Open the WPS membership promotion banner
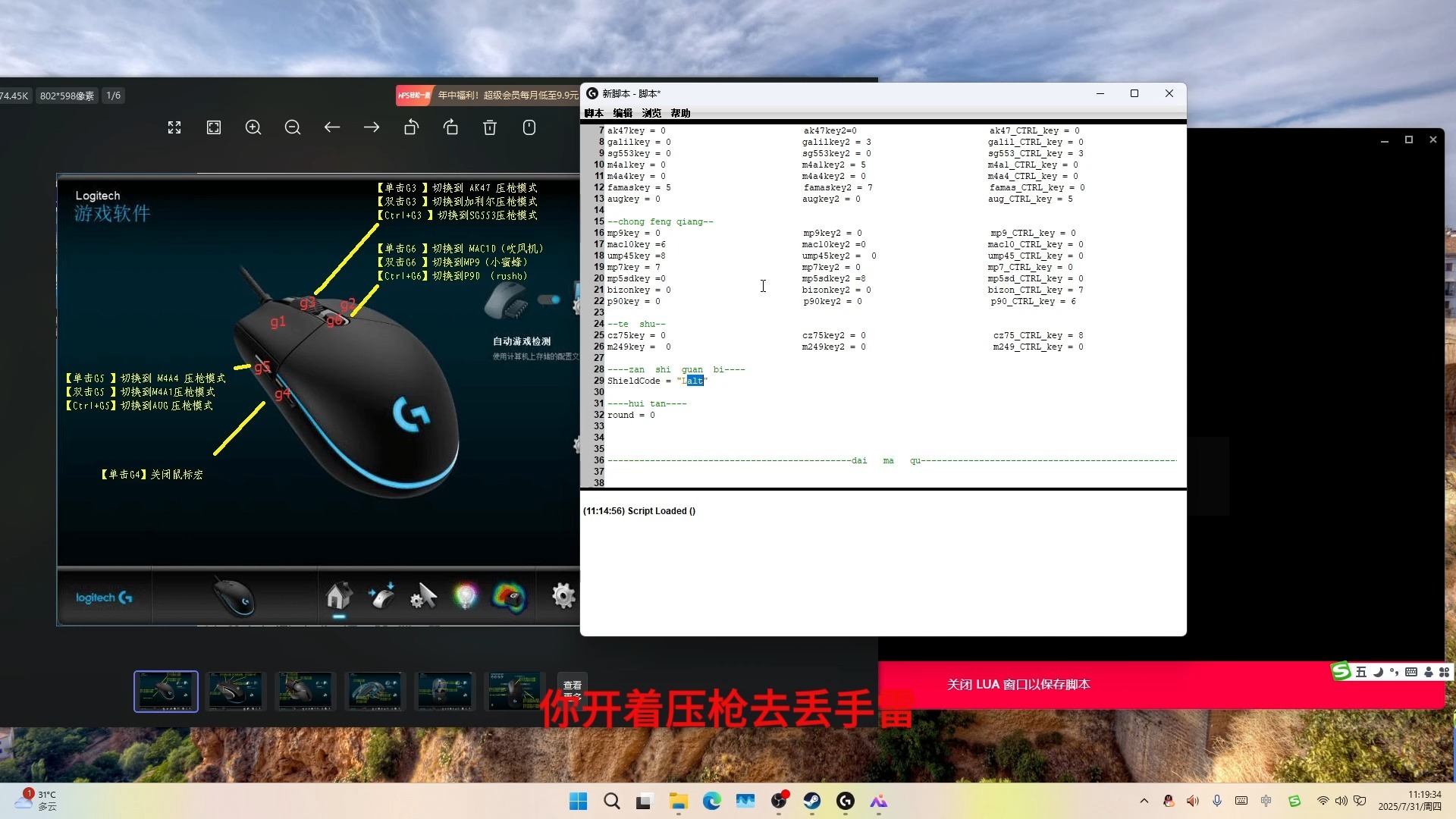 tap(487, 96)
